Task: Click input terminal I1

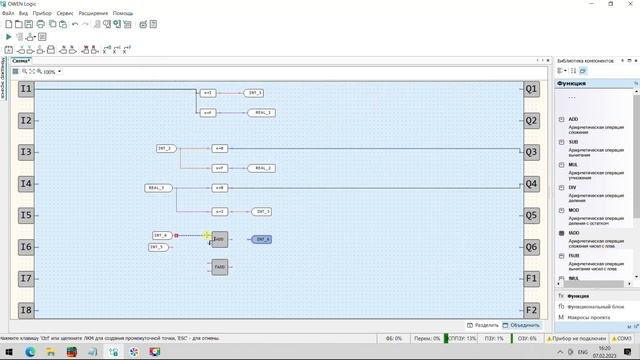Action: click(26, 89)
